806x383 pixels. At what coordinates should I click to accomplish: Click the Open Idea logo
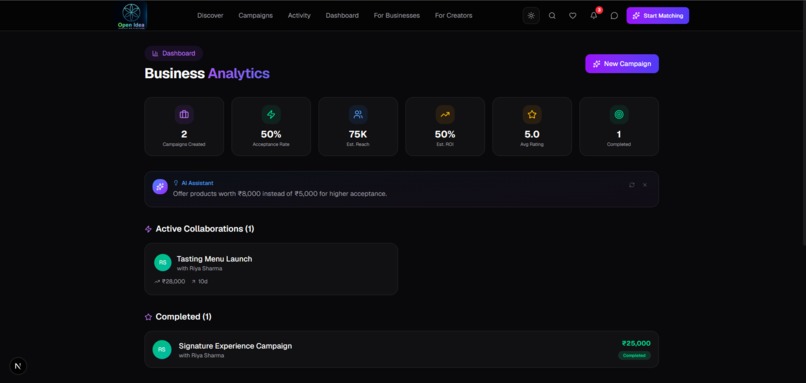tap(131, 15)
